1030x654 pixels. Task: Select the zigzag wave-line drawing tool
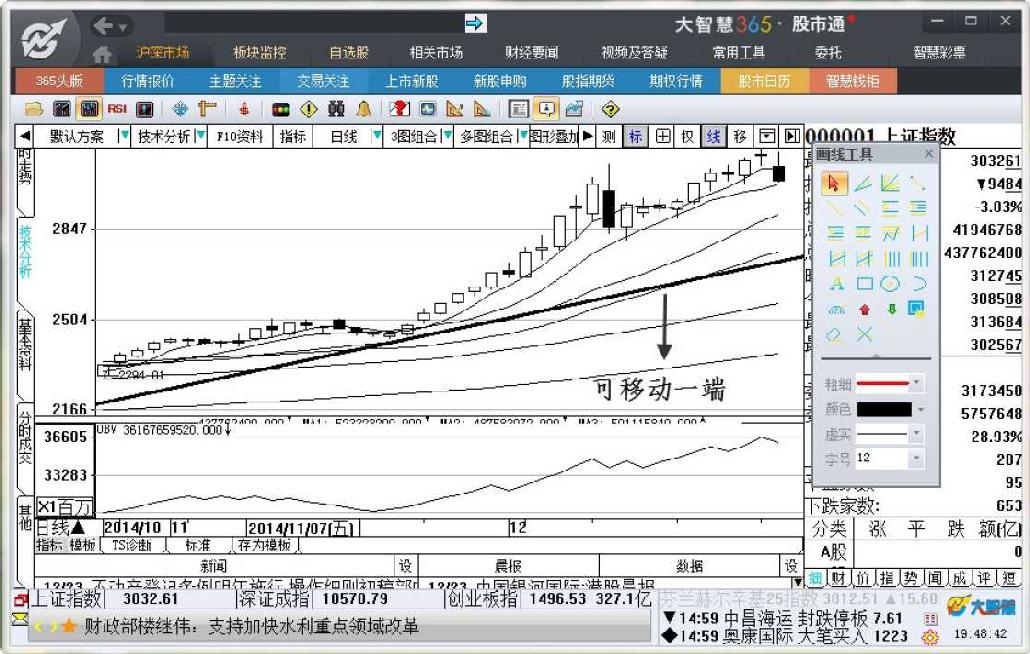click(x=891, y=233)
